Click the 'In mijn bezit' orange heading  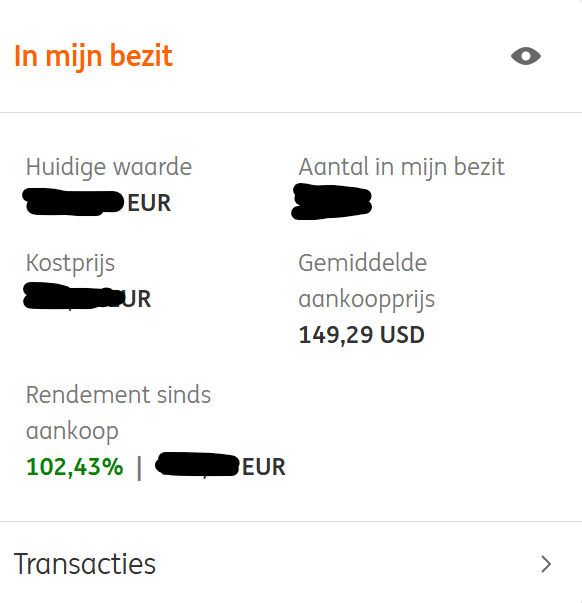pyautogui.click(x=93, y=56)
